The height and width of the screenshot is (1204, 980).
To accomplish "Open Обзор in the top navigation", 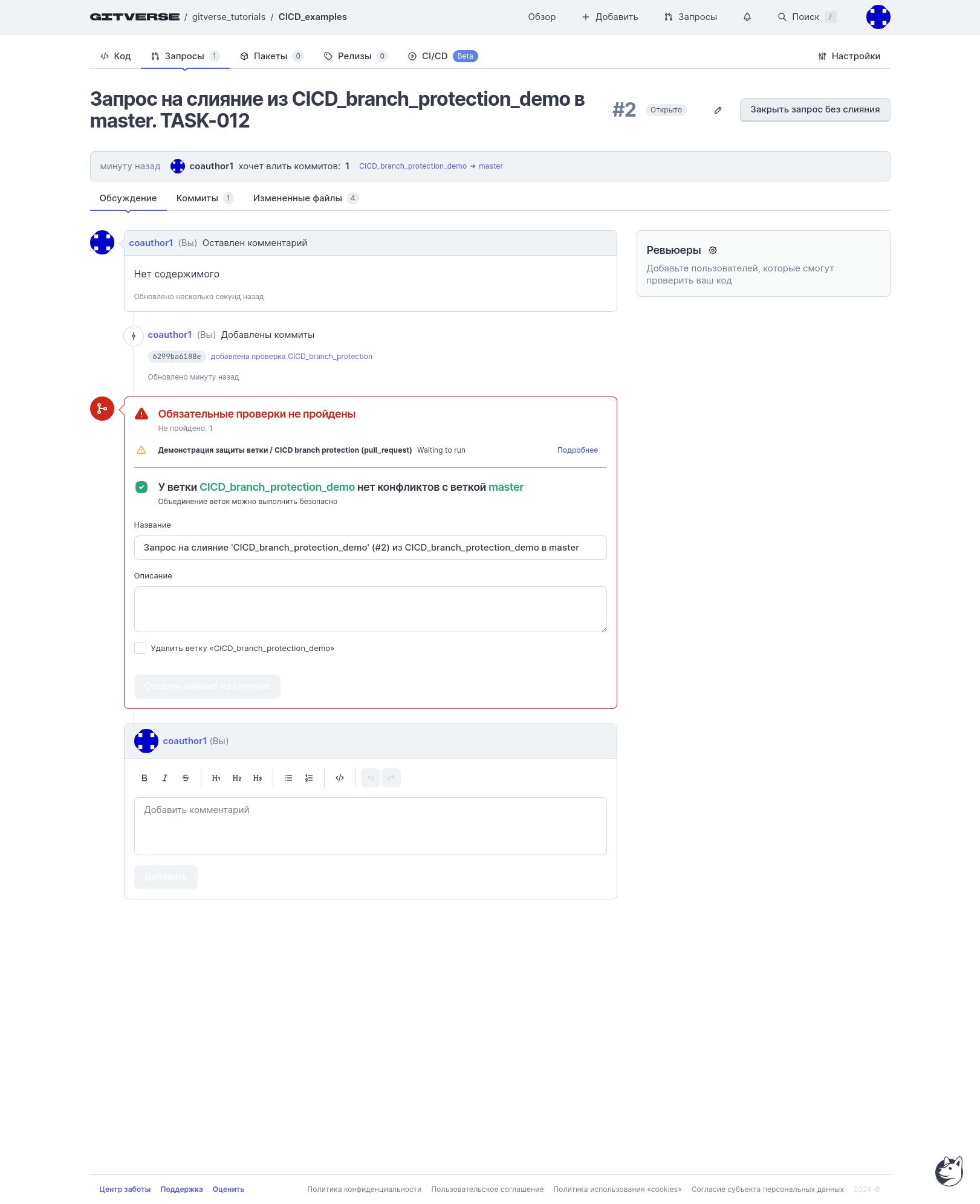I will coord(542,17).
